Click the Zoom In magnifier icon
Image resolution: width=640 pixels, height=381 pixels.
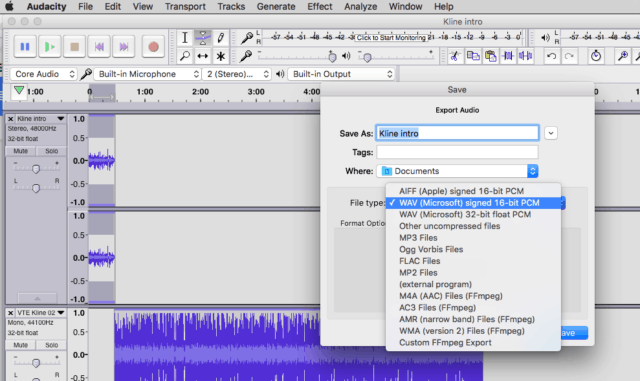point(622,56)
